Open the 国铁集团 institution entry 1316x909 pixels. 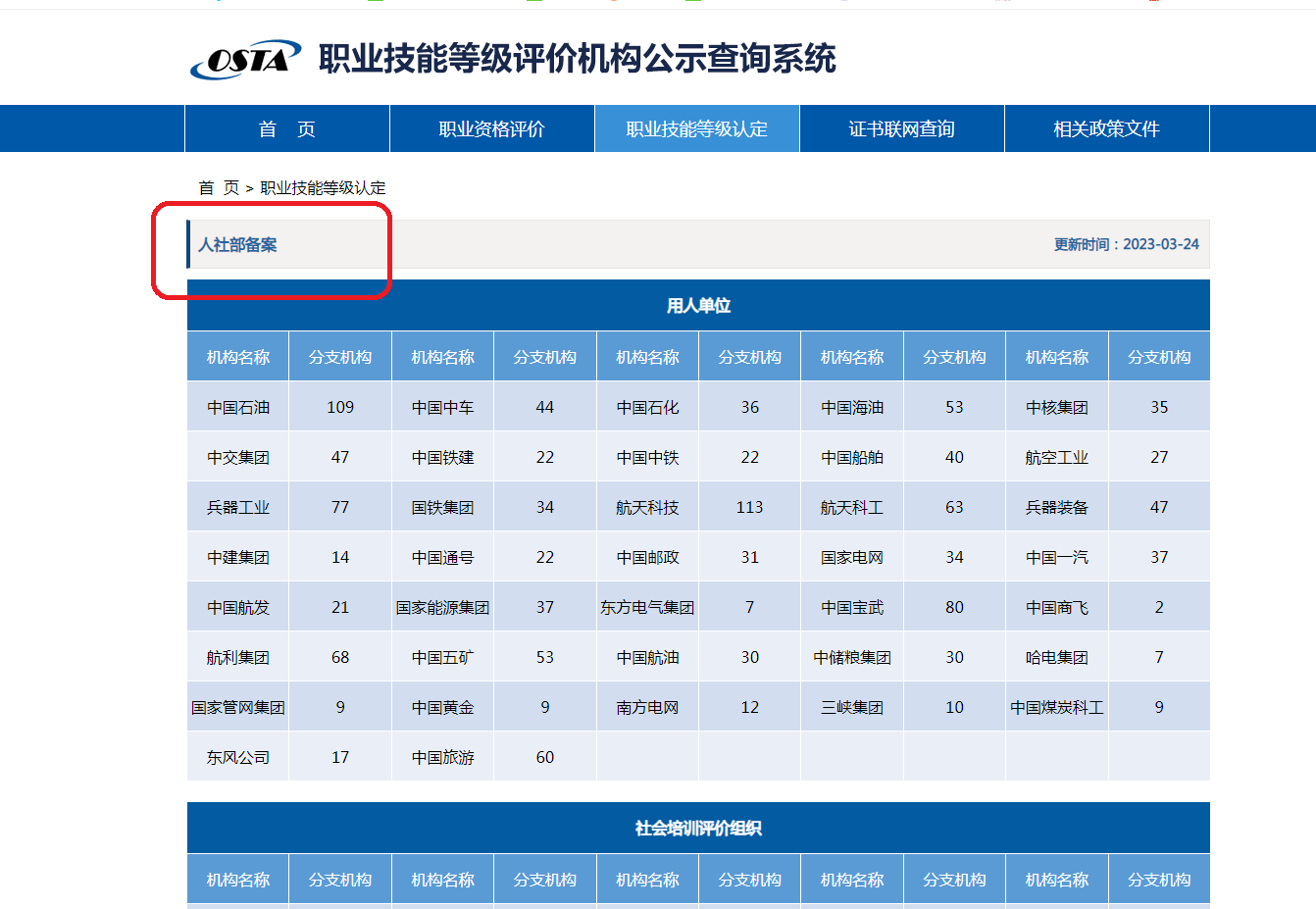443,507
